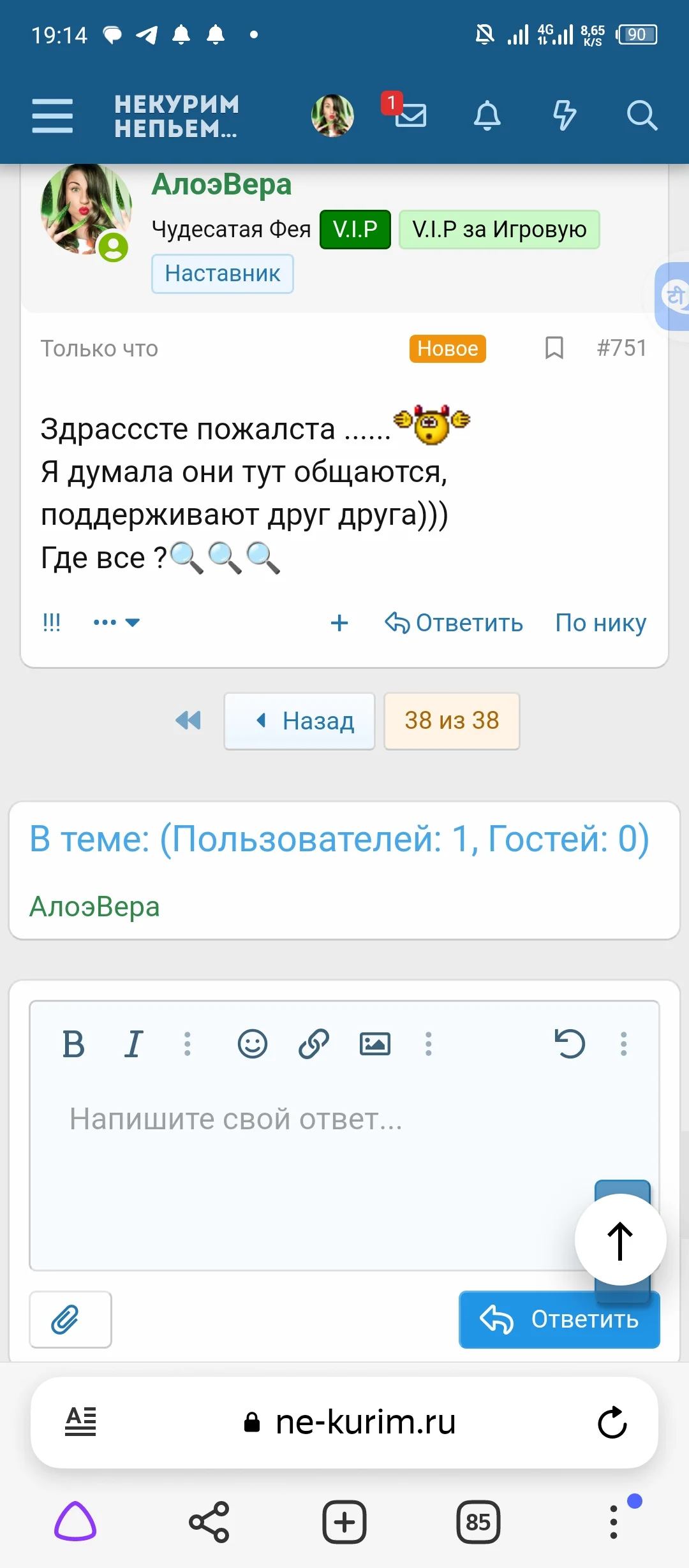Expand the post actions ellipsis dropdown
The height and width of the screenshot is (1568, 689).
click(x=116, y=622)
